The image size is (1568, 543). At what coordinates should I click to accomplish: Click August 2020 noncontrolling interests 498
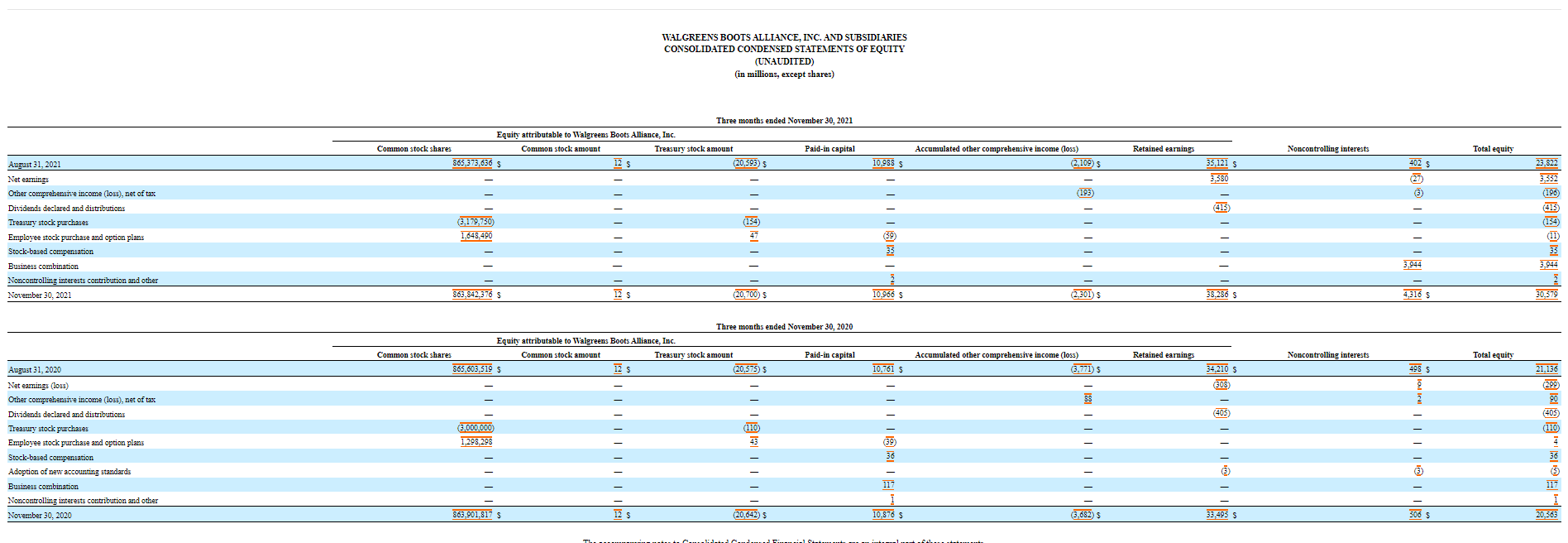(x=1415, y=368)
